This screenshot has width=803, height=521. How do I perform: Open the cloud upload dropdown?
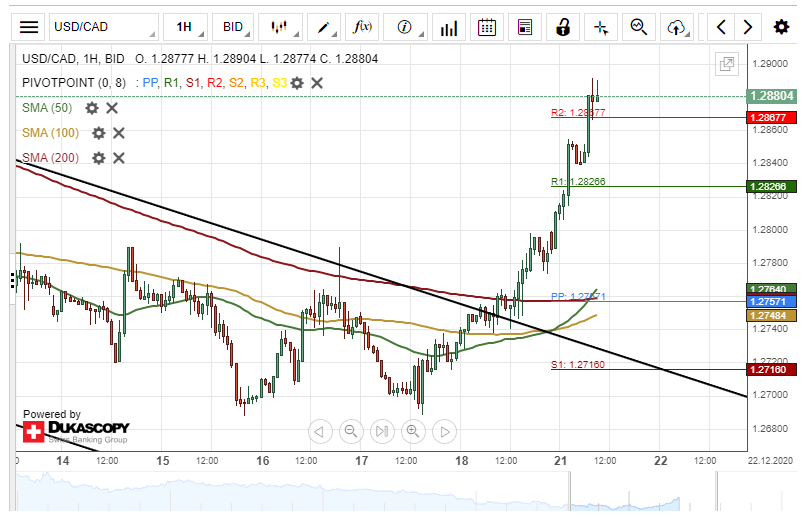coord(677,27)
